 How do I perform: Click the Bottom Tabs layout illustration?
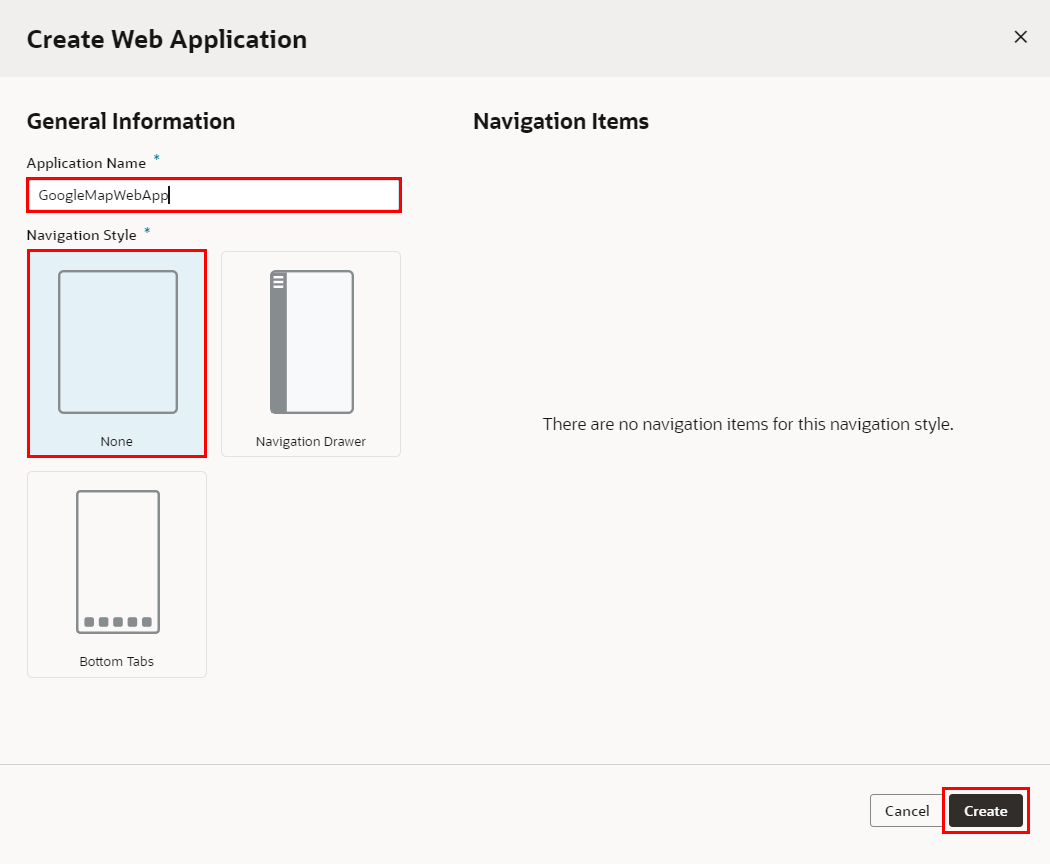pyautogui.click(x=118, y=562)
